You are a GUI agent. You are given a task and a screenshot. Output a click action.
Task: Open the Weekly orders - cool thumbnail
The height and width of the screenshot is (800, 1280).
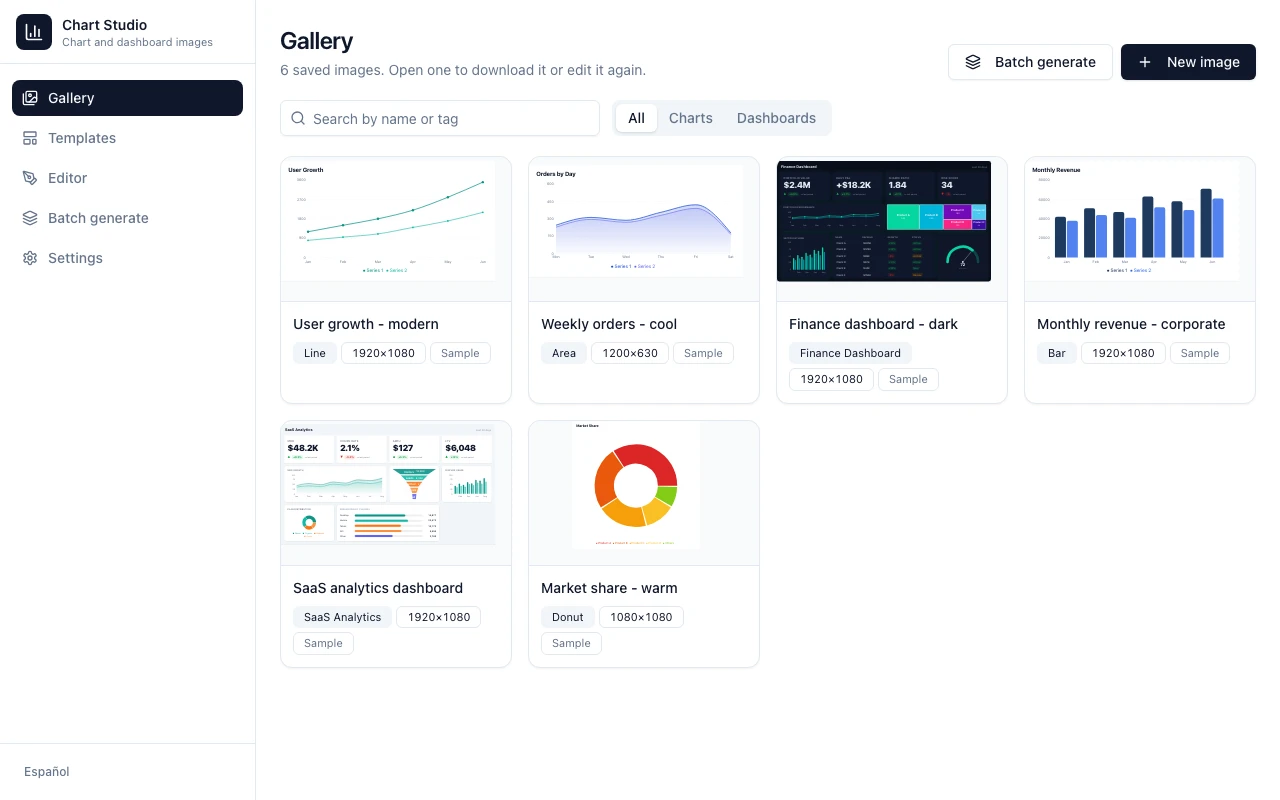[x=644, y=229]
